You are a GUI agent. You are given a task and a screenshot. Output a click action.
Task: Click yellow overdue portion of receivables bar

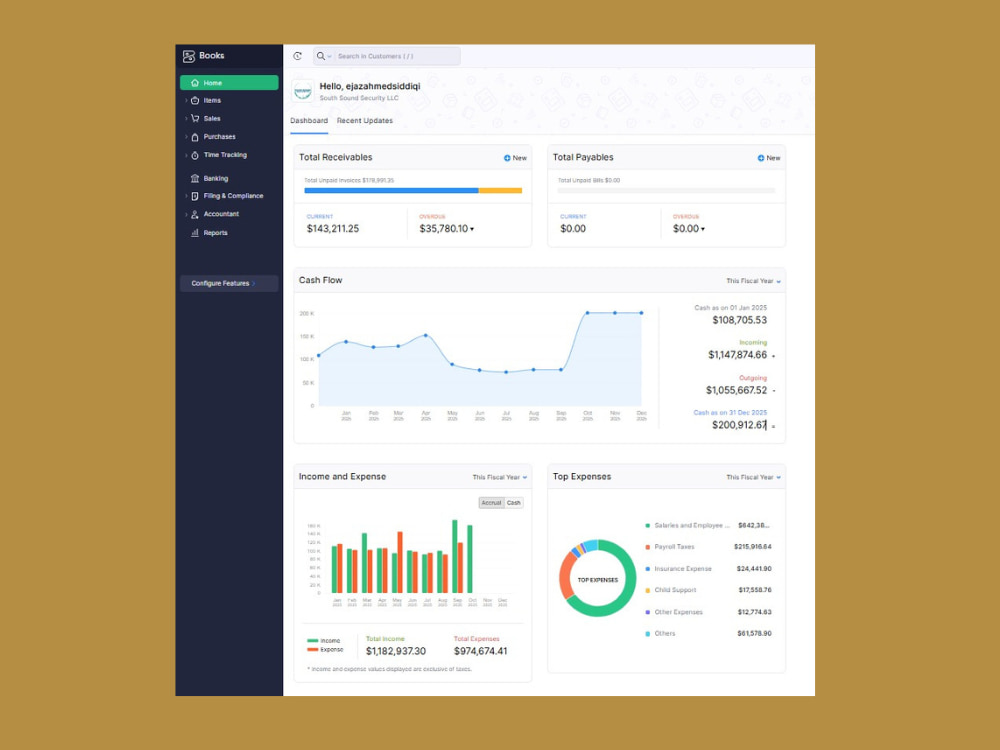pos(501,191)
